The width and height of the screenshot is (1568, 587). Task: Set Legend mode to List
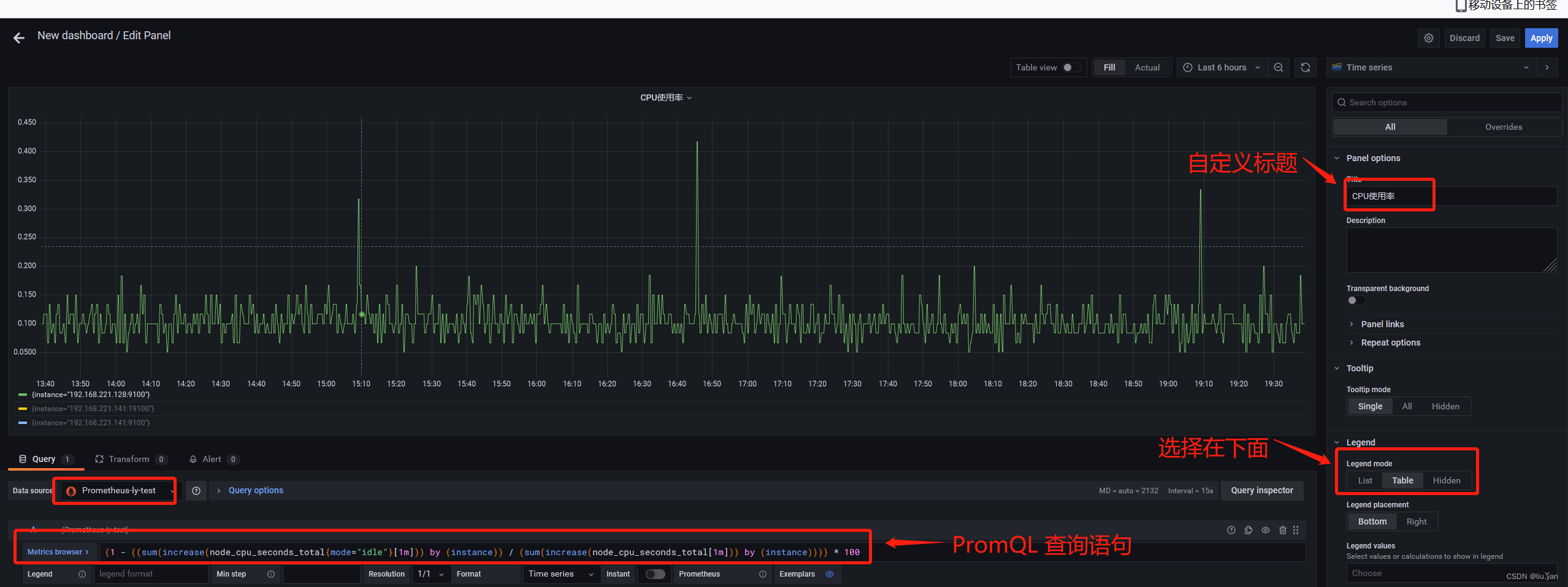(x=1365, y=480)
